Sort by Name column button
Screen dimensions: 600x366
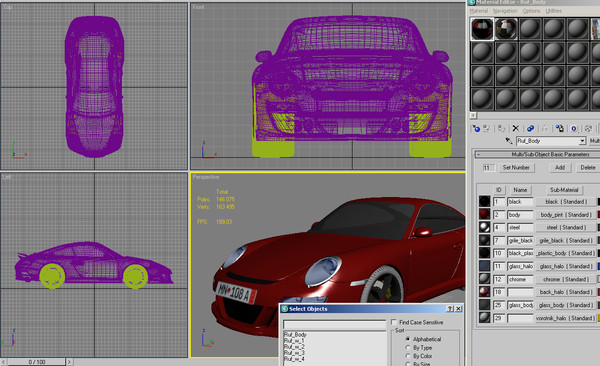point(520,190)
